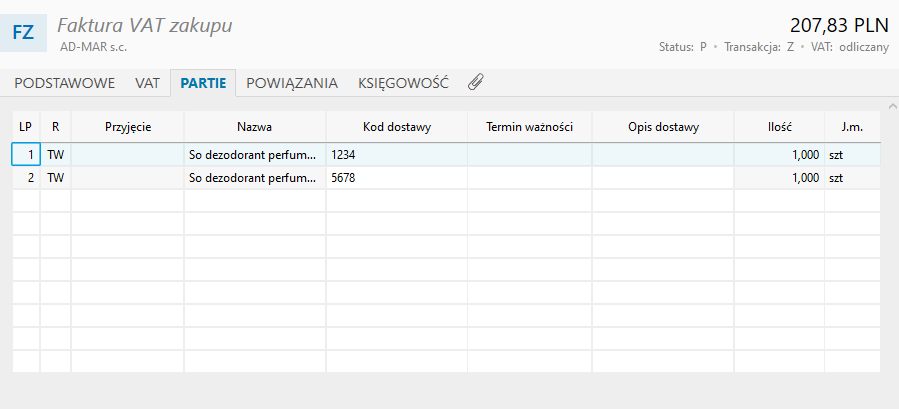The image size is (899, 409).
Task: Click row 1 LP cell
Action: point(26,155)
